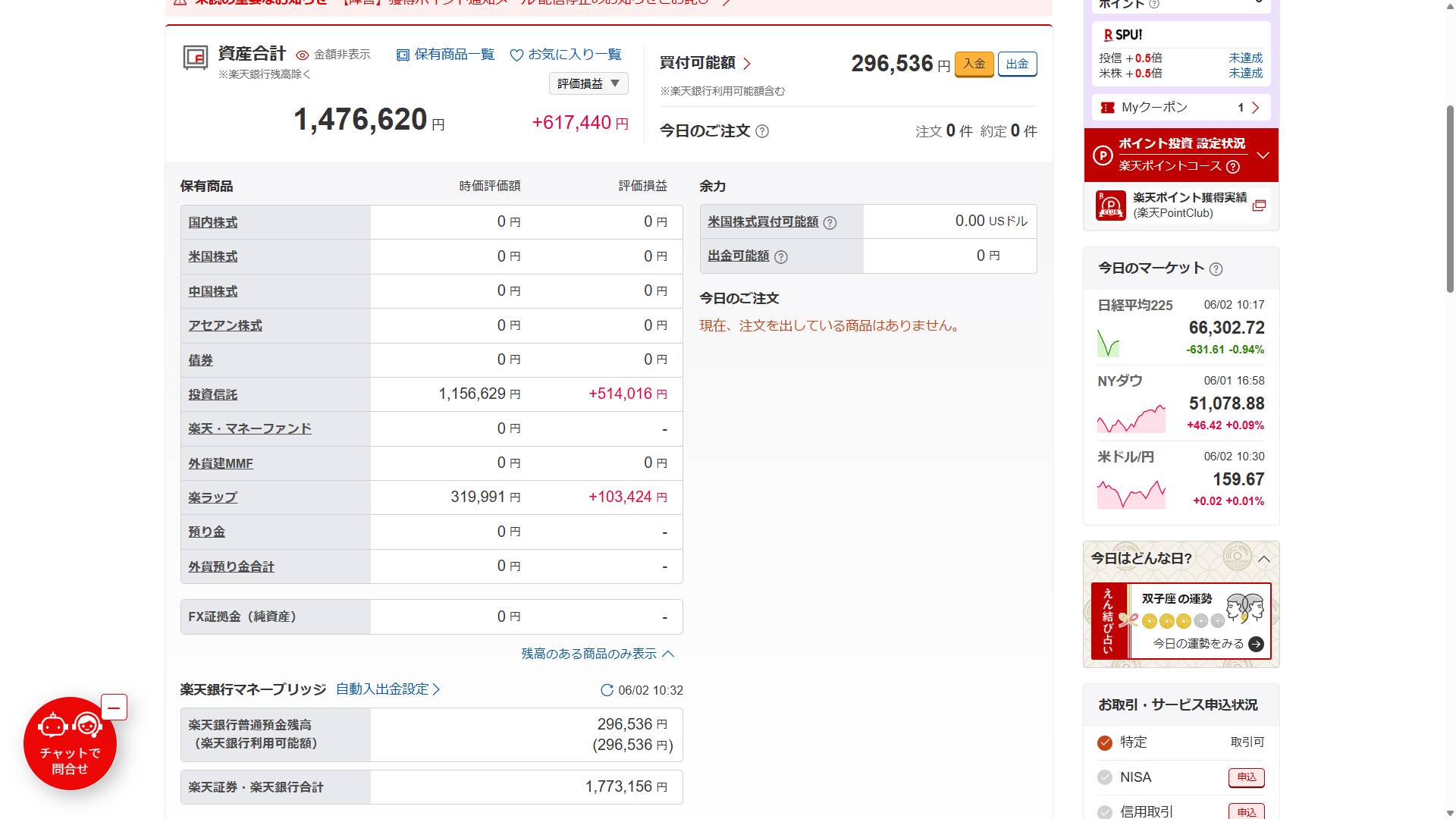Click the NISA status check icon

click(x=1105, y=777)
